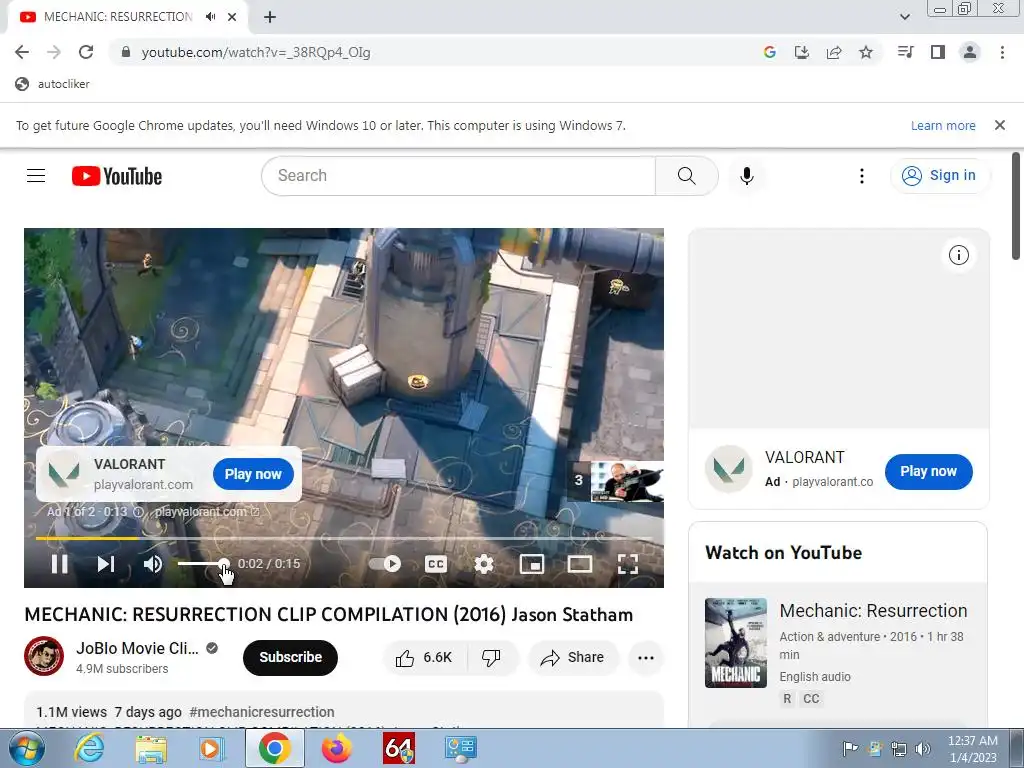
Task: Open the YouTube guide hamburger menu
Action: coord(36,176)
